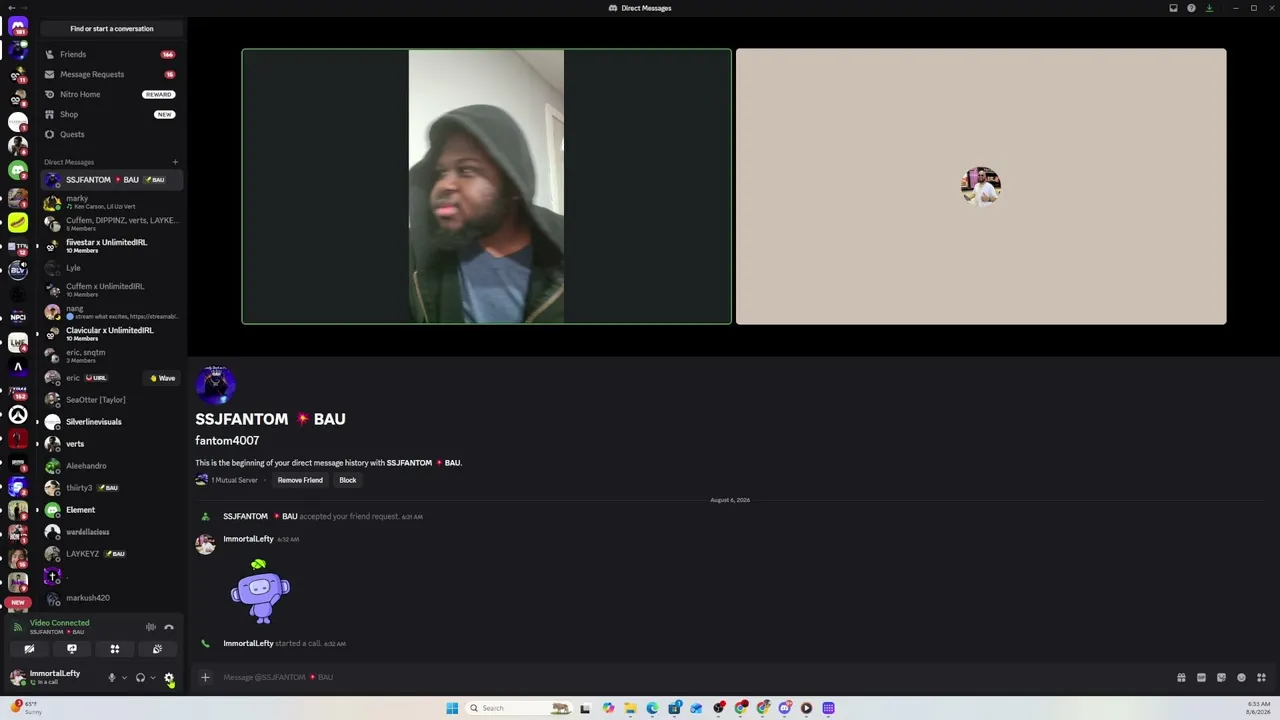Click the attachment plus button in message bar
Screen dimensions: 1280x720
tap(205, 678)
